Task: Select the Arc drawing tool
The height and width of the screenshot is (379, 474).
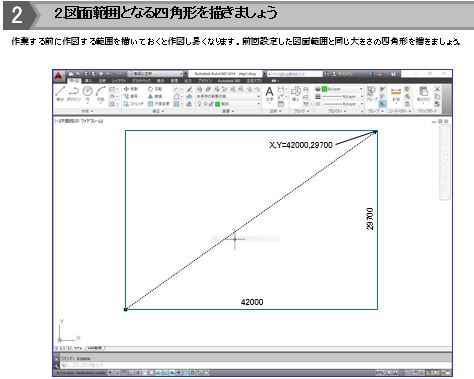Action: click(100, 93)
